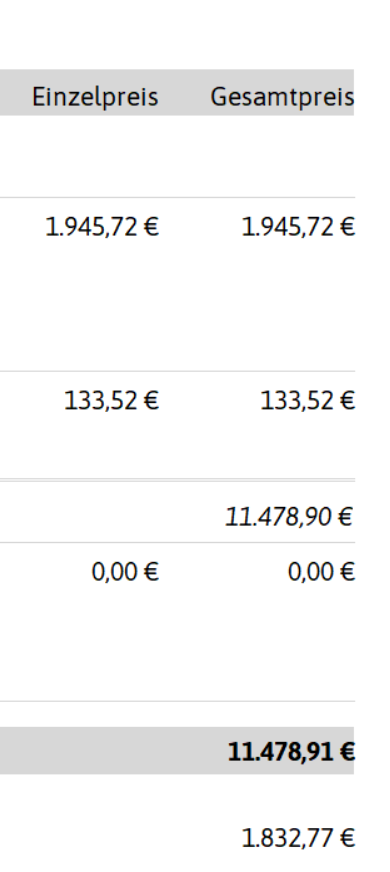Select the bold total 11.478,91 €

(x=291, y=752)
